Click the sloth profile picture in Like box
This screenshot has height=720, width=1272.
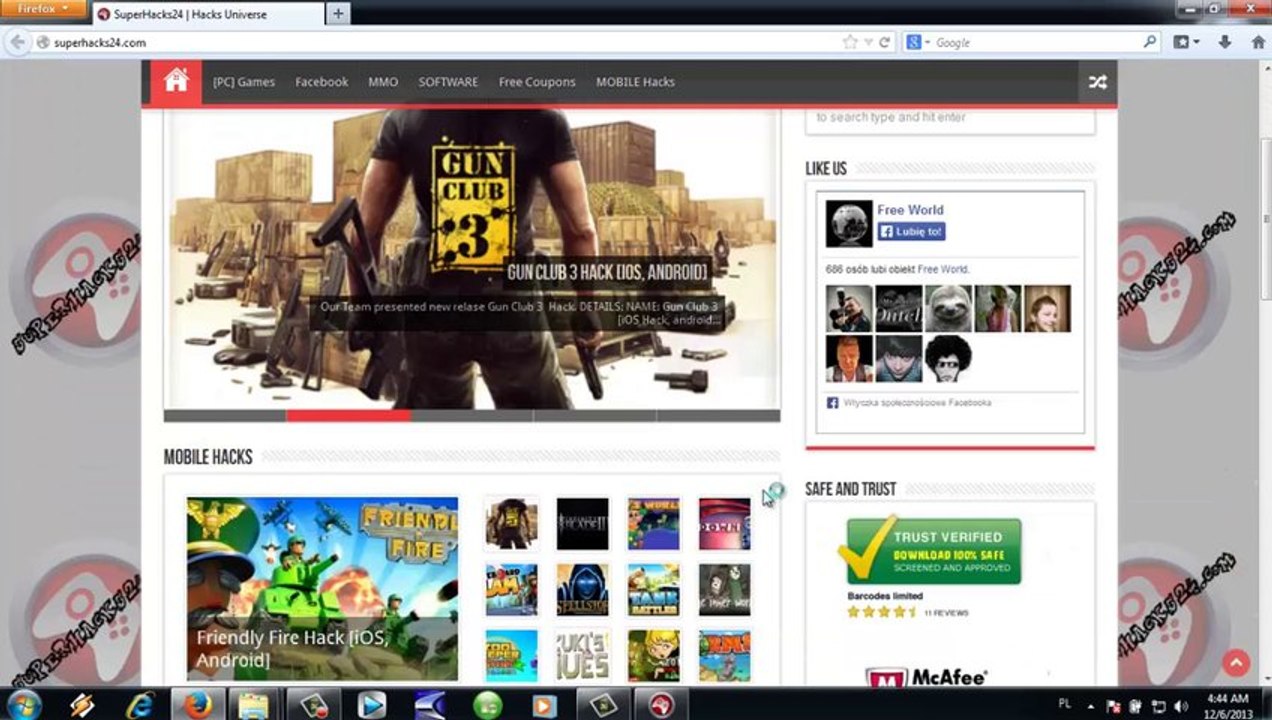pos(948,309)
